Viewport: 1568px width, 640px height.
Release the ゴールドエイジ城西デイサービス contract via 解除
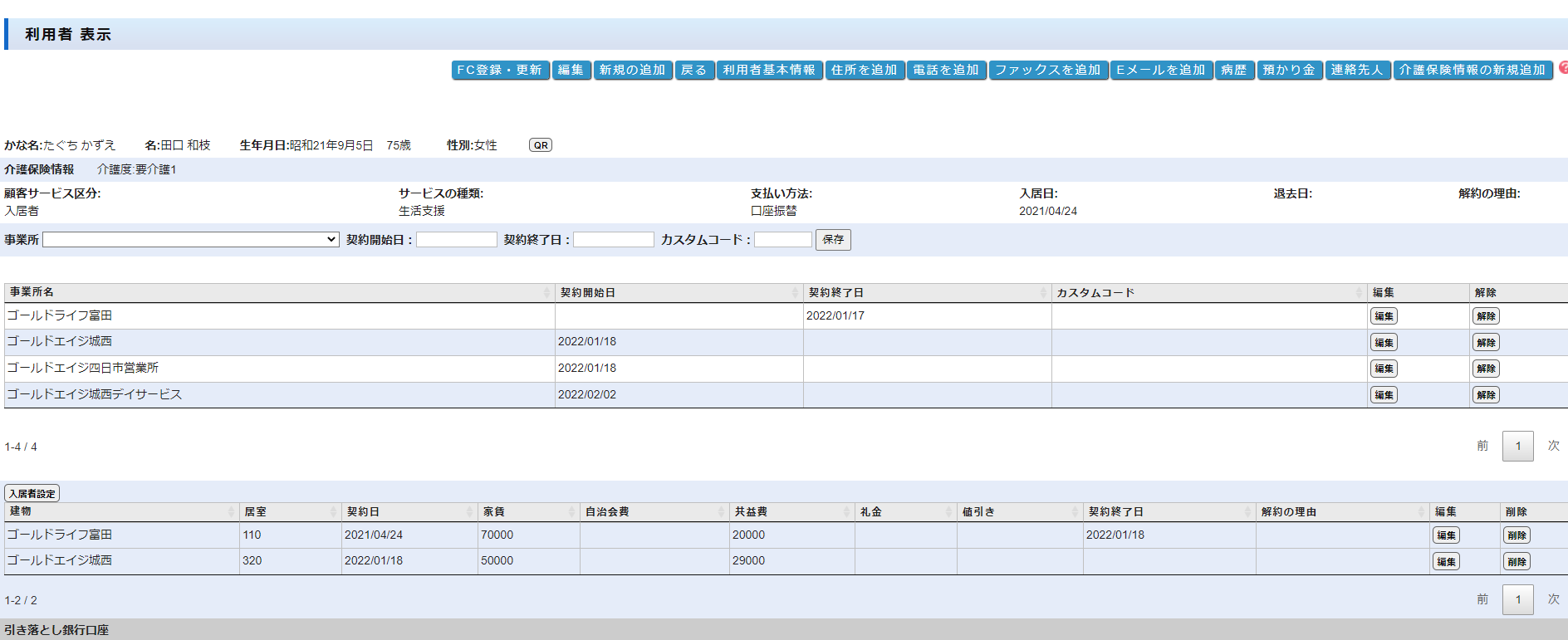coord(1486,395)
